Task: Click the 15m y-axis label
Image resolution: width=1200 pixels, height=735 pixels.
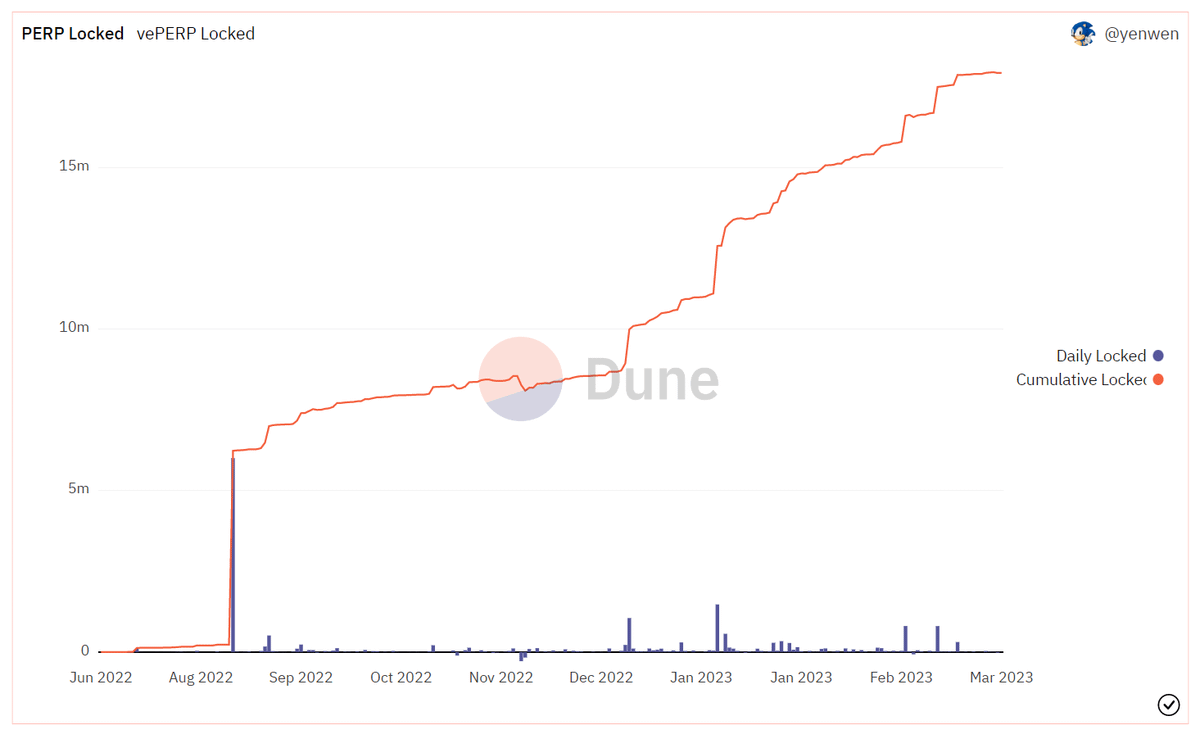Action: coord(75,166)
